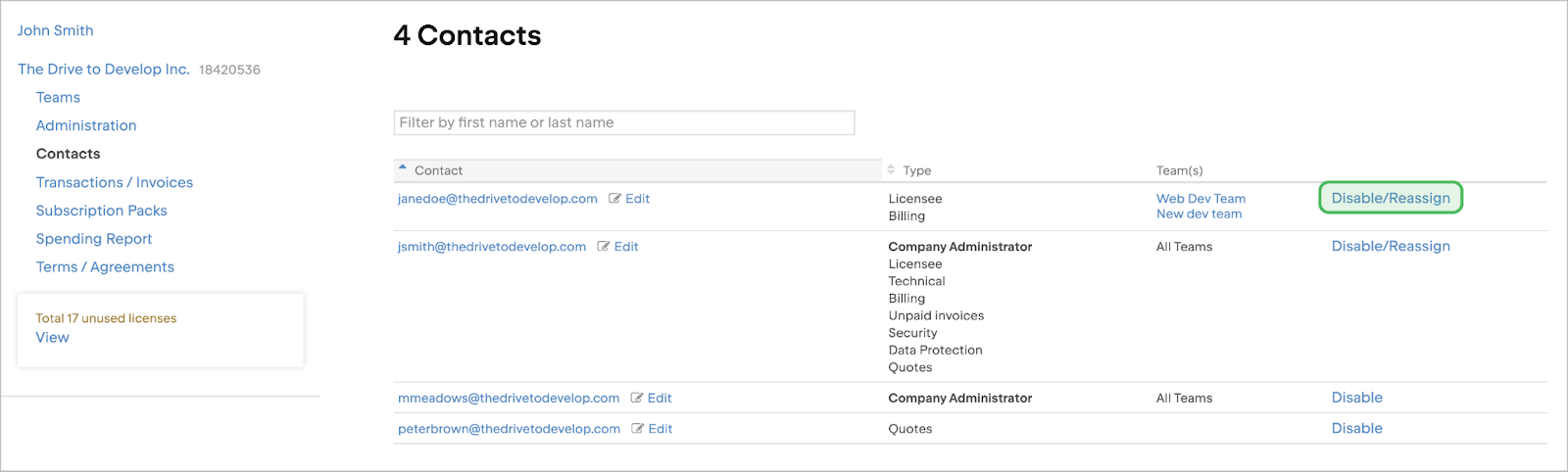Click the filter by name input field
The image size is (1568, 472).
point(624,123)
